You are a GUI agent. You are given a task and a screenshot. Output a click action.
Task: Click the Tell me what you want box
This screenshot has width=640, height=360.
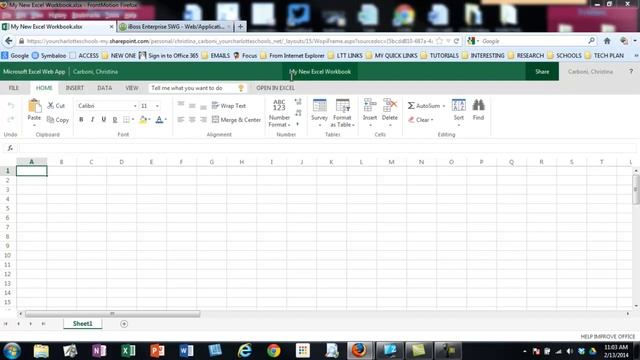click(x=197, y=88)
